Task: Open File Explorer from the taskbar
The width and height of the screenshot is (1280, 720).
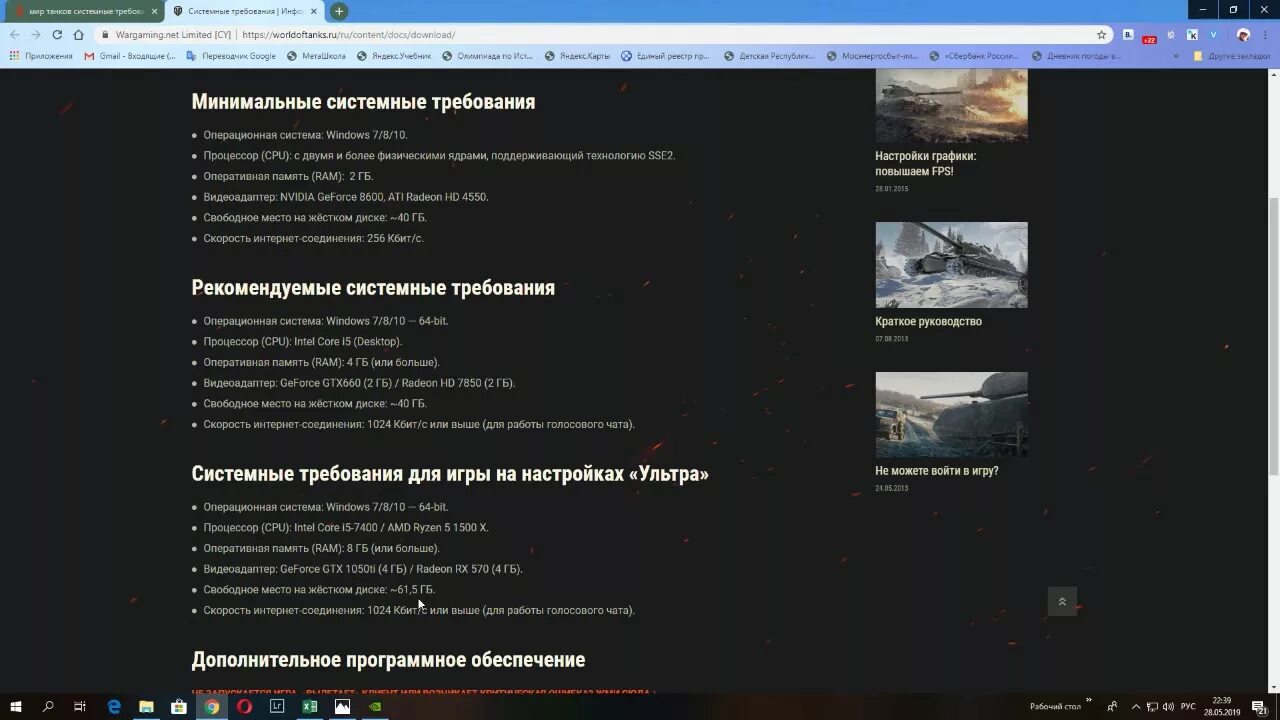Action: pyautogui.click(x=146, y=706)
